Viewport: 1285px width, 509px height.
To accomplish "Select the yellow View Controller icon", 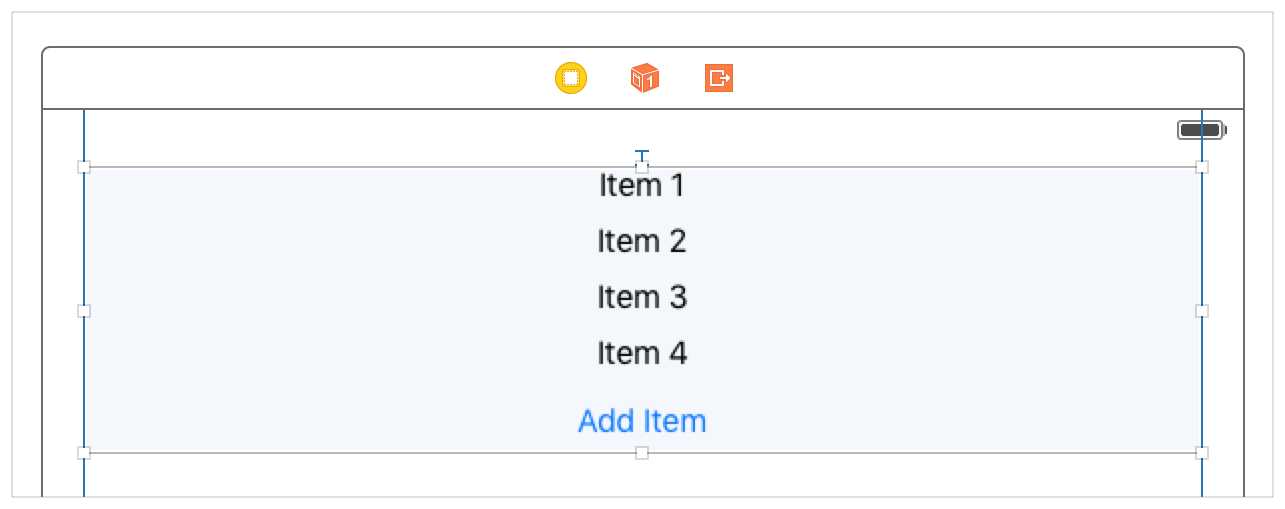I will [x=571, y=78].
